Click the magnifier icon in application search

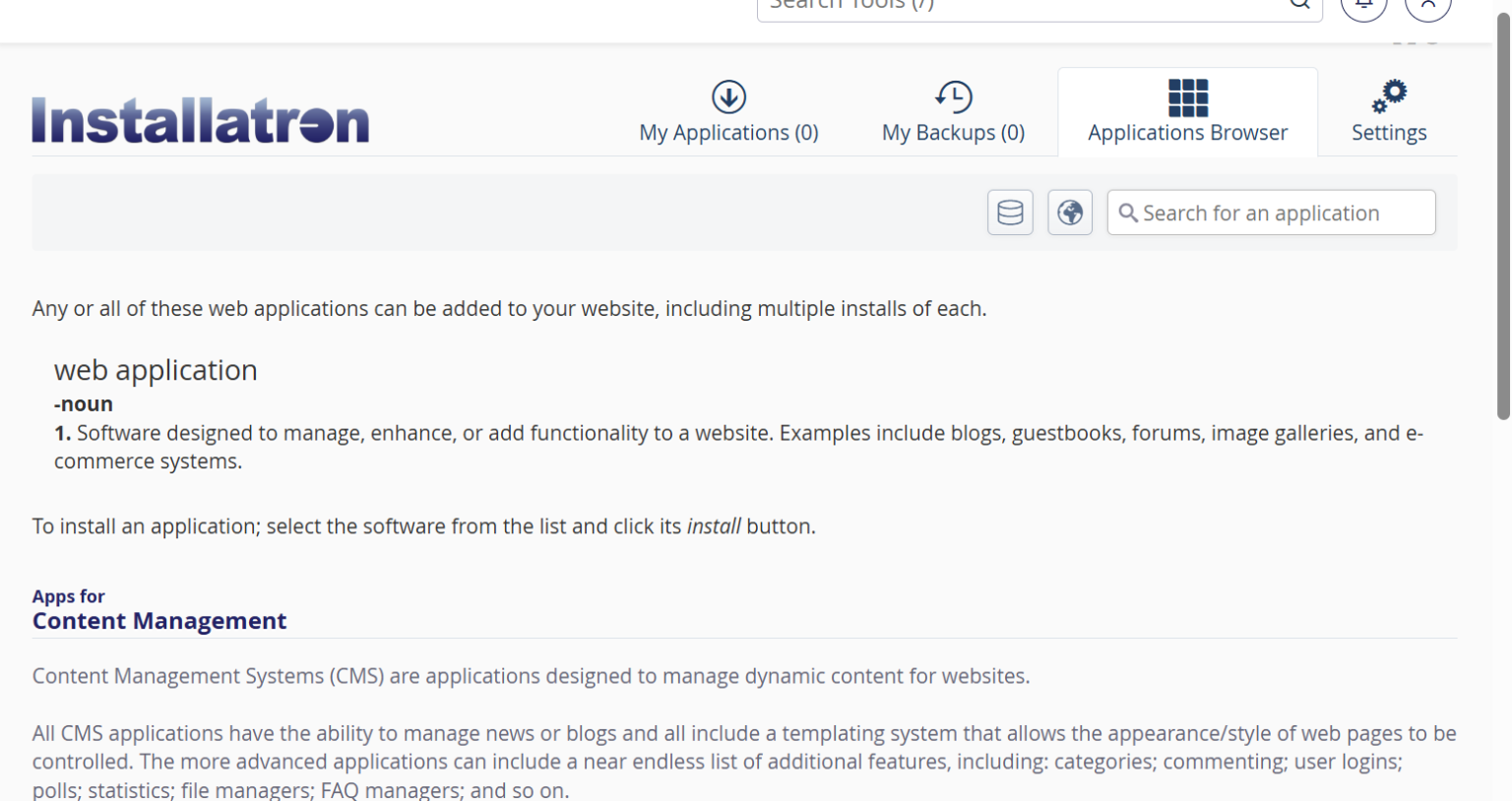click(x=1128, y=213)
